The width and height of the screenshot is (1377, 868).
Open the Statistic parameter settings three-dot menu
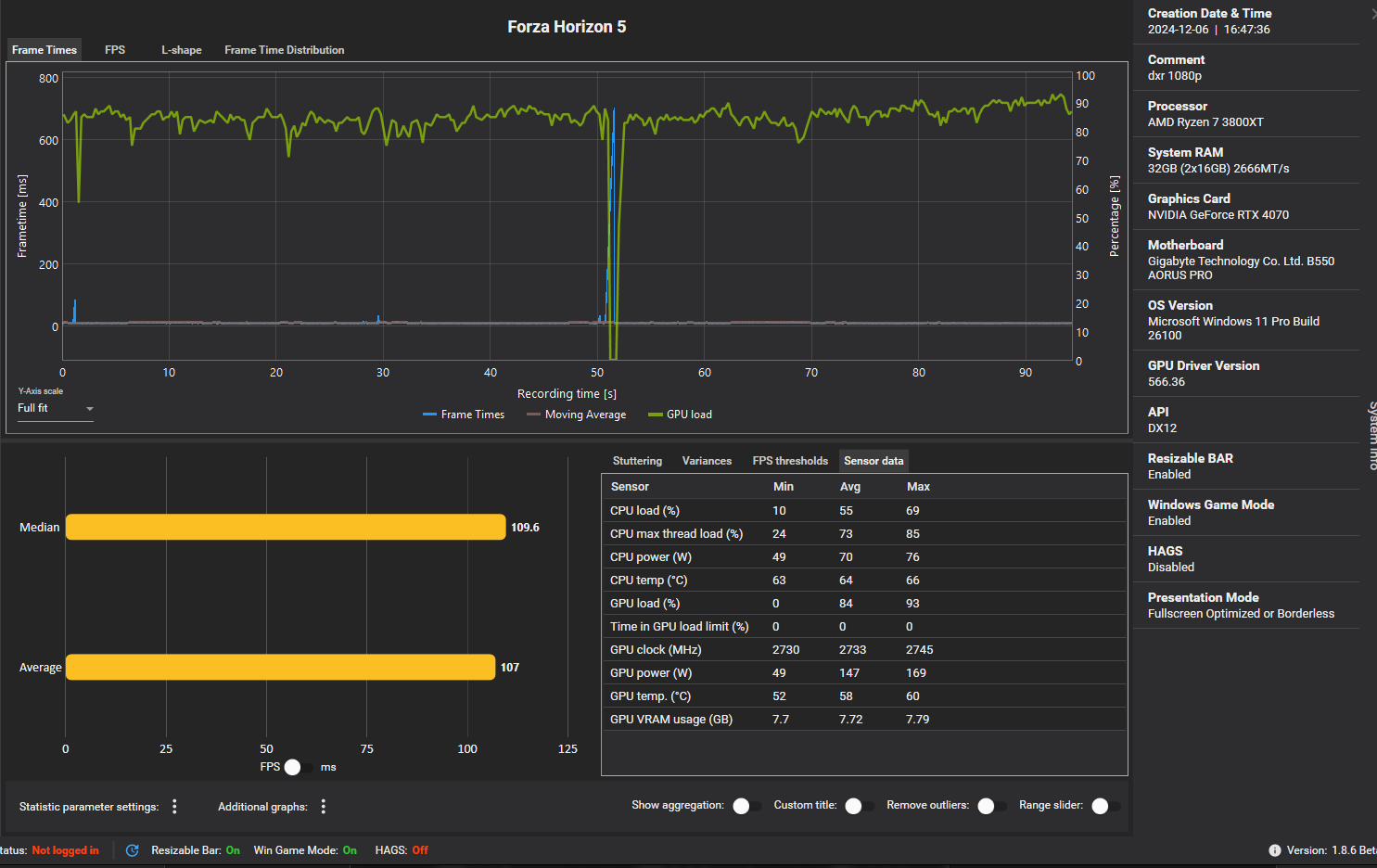(x=174, y=807)
